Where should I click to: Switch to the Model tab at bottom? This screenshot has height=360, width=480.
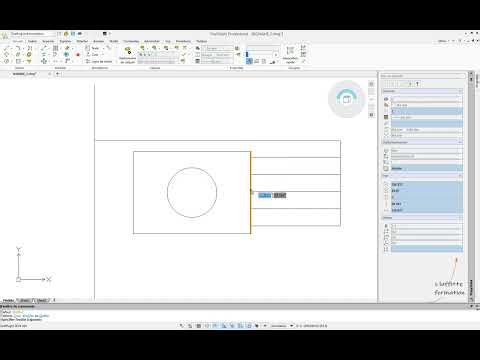click(8, 300)
